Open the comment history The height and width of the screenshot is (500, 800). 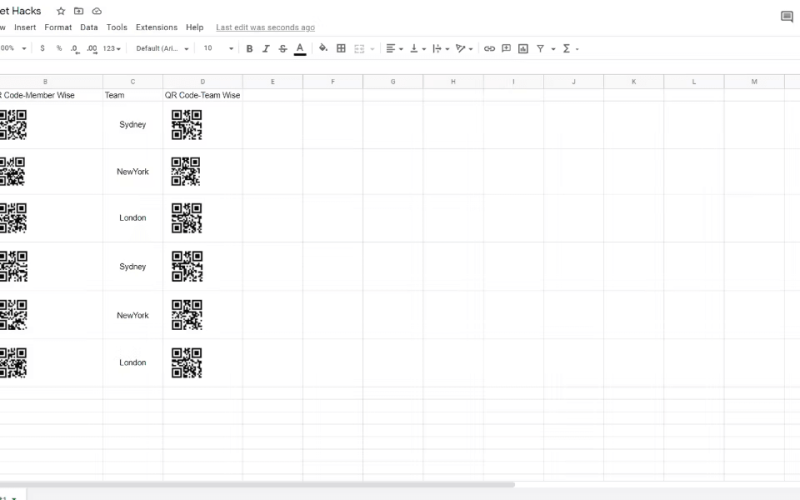pos(787,17)
